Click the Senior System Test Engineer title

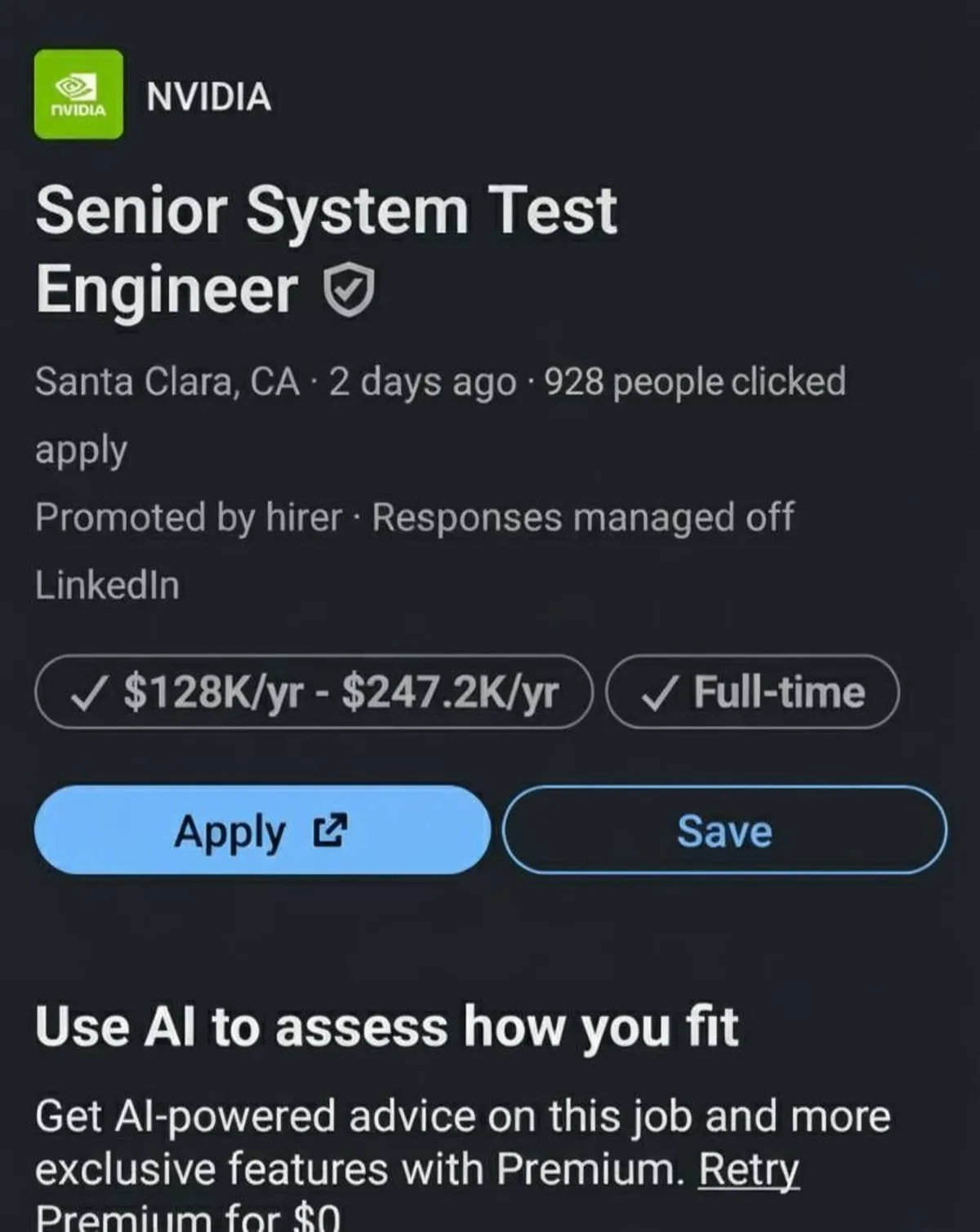pos(327,249)
